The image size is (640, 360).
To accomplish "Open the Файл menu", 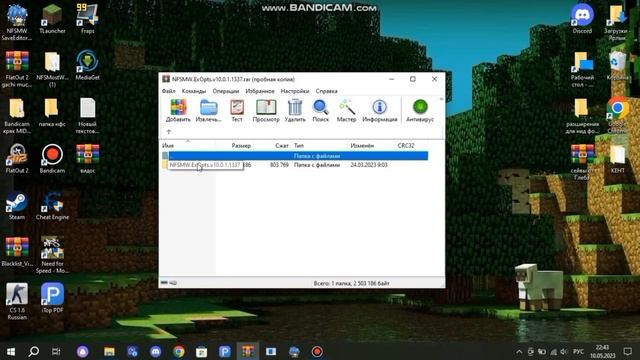I will click(169, 91).
